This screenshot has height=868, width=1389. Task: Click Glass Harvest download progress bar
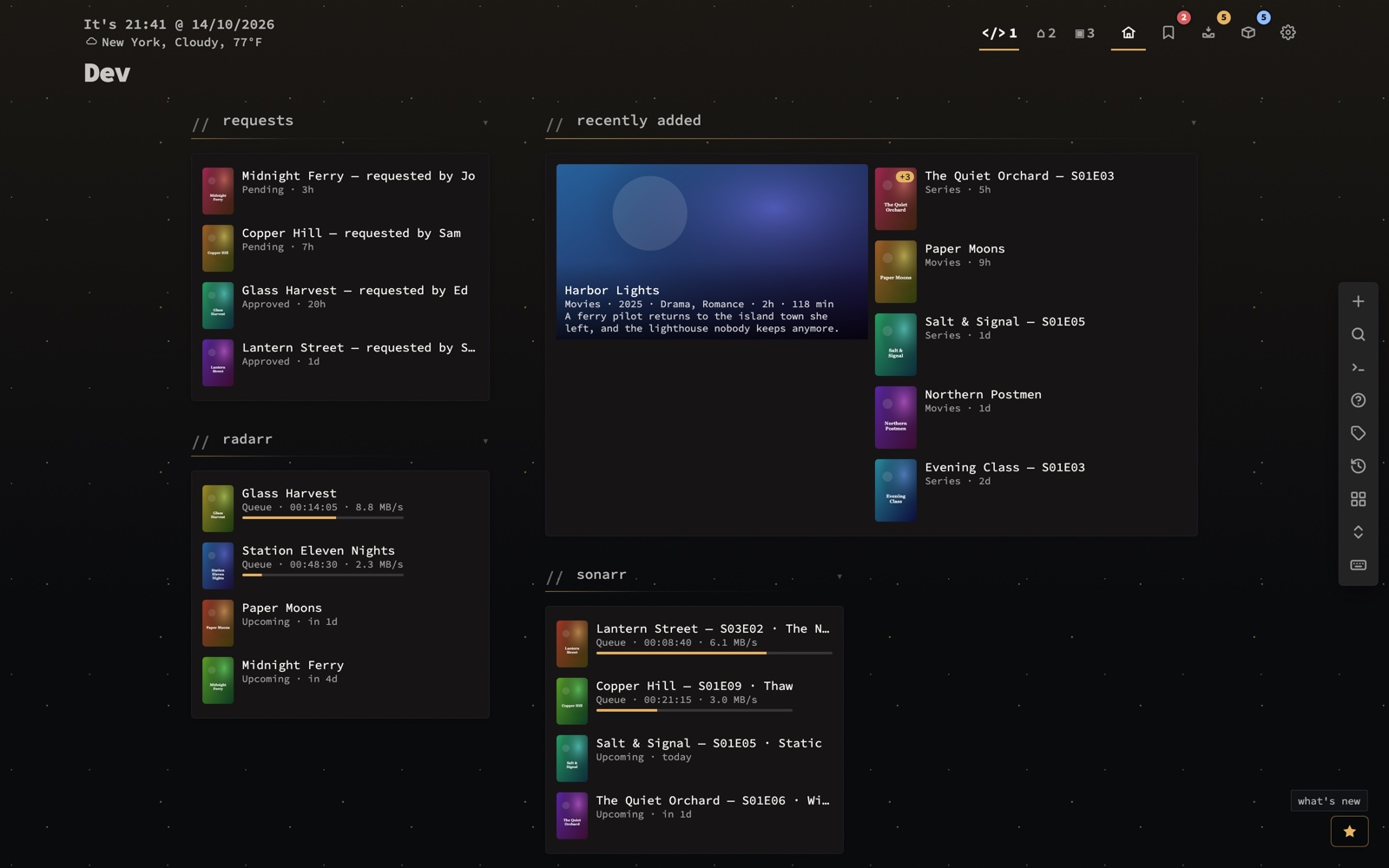(x=322, y=518)
